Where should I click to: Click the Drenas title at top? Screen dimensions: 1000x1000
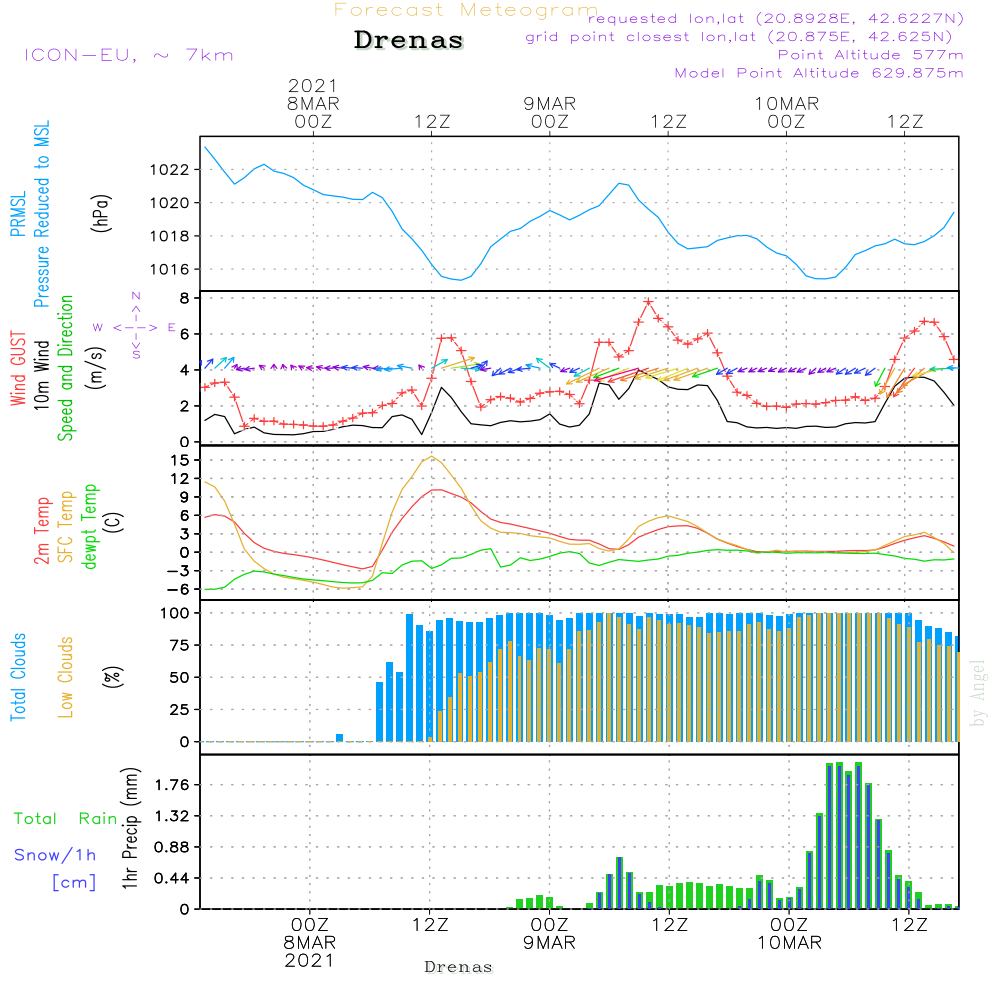point(409,41)
